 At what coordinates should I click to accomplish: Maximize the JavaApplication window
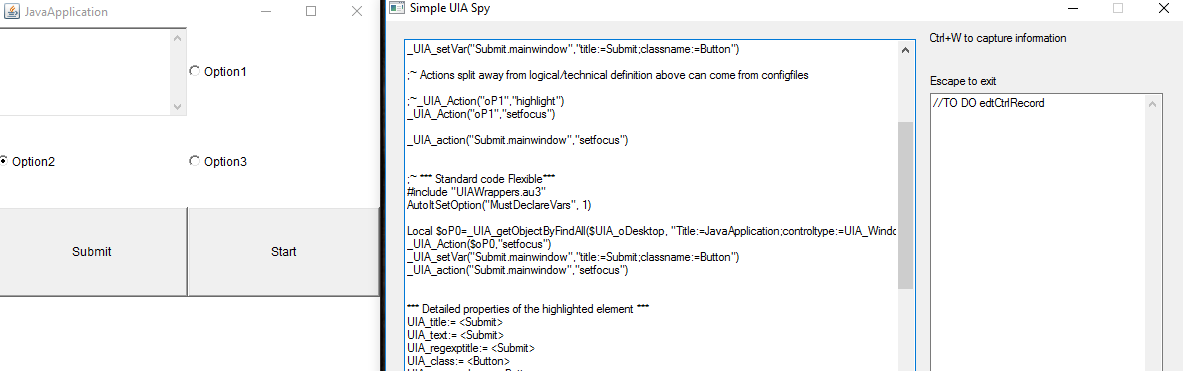pyautogui.click(x=311, y=11)
